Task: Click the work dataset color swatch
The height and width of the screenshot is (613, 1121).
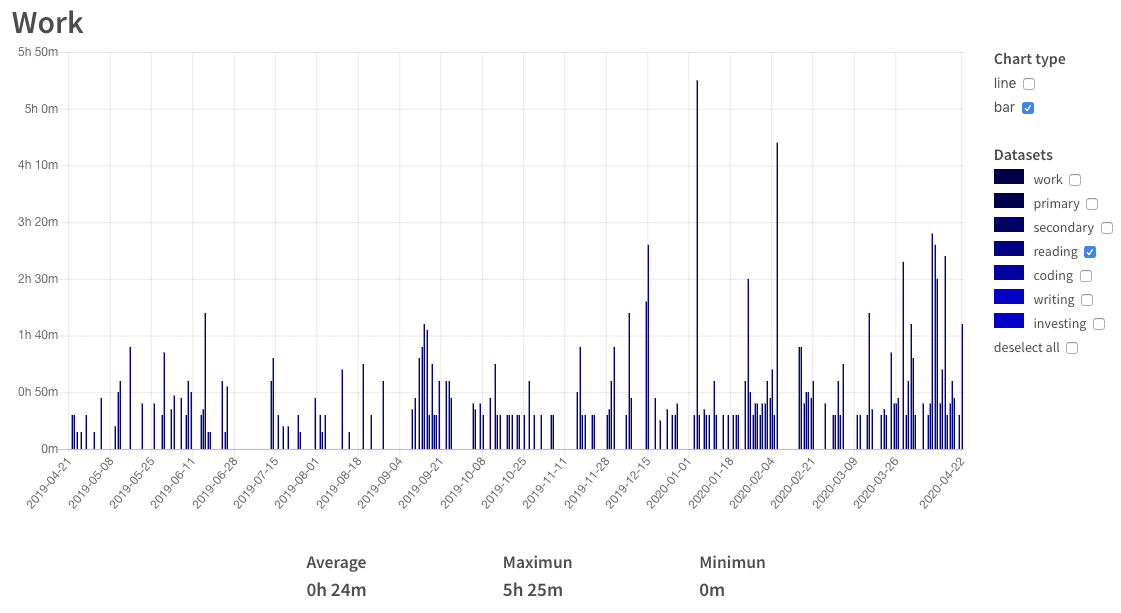Action: pos(1009,177)
